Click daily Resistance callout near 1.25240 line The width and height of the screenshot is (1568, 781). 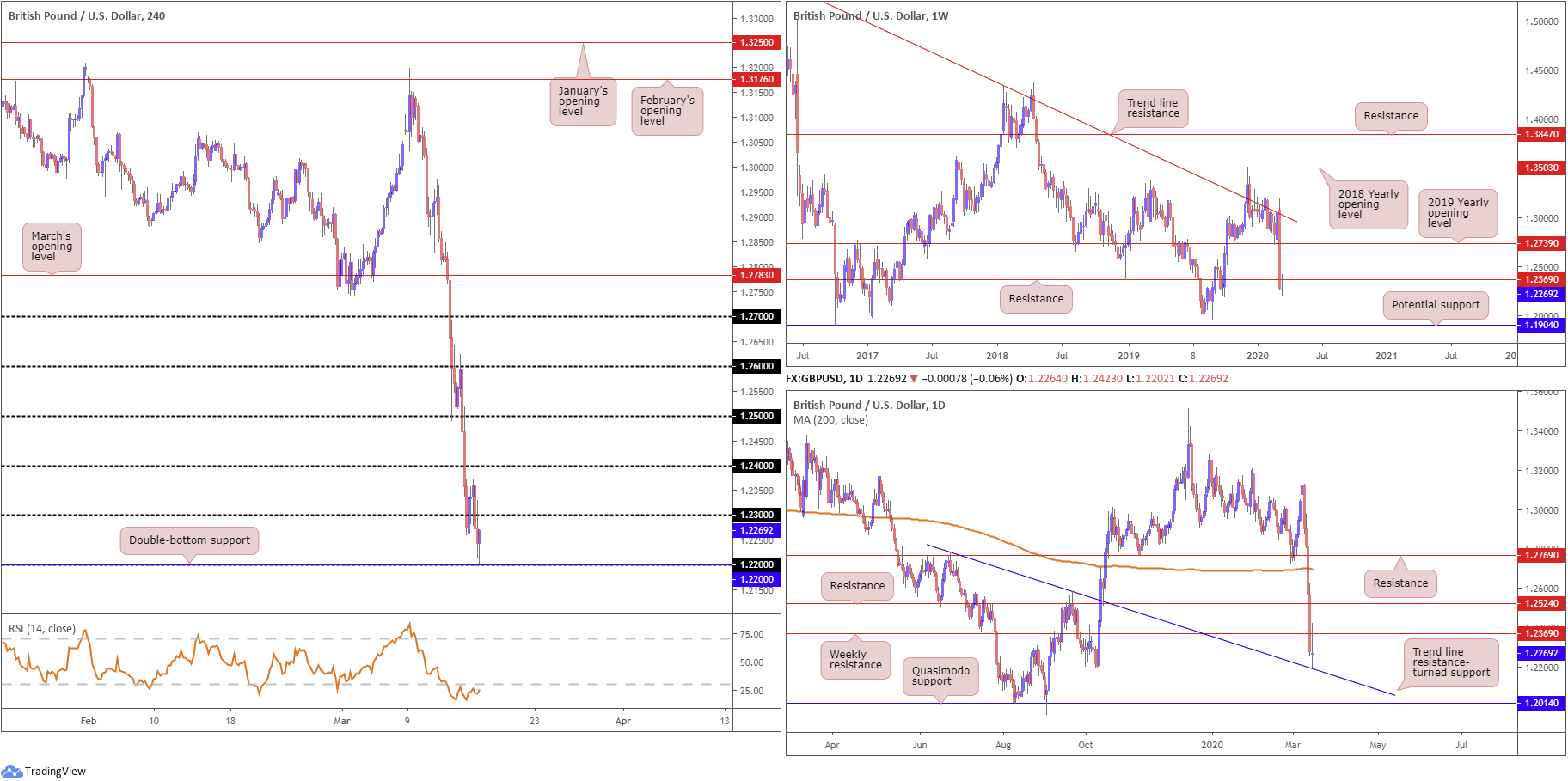(x=857, y=586)
